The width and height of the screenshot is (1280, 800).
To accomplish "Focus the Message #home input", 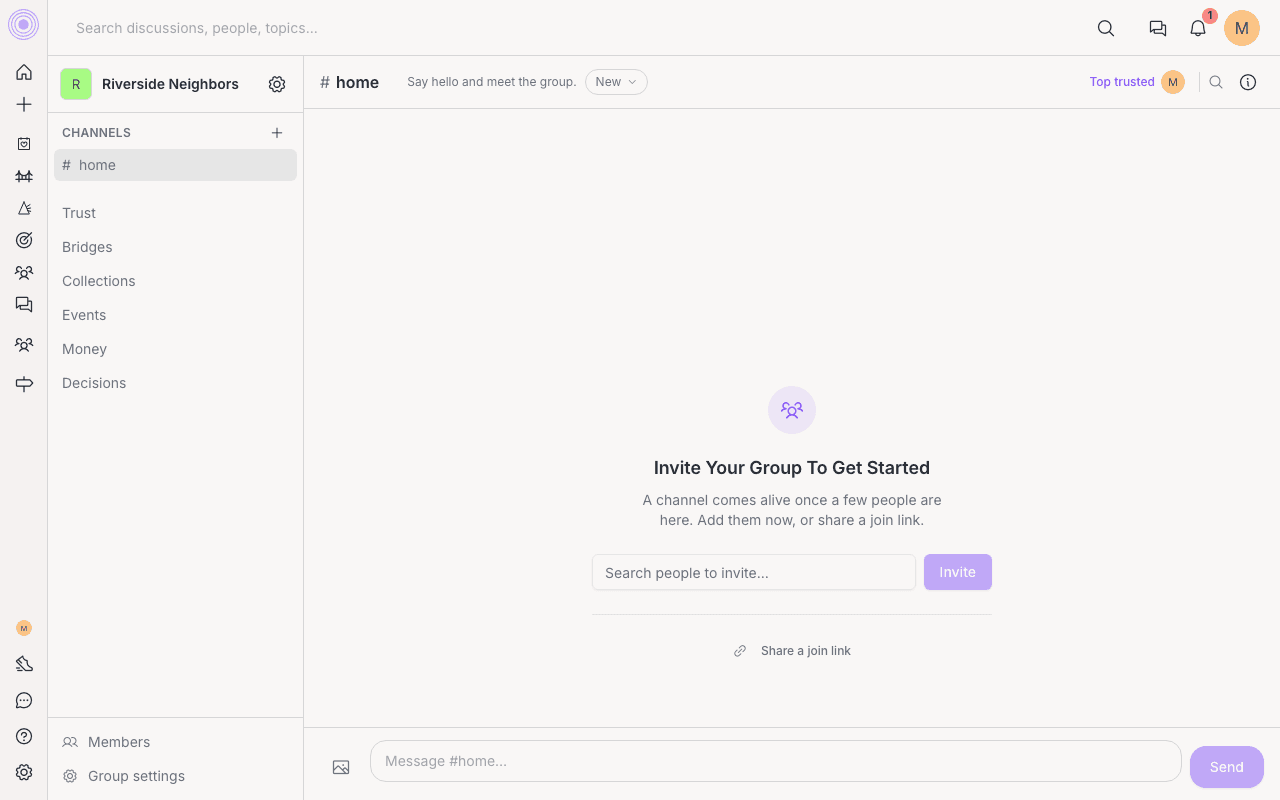I will click(776, 761).
